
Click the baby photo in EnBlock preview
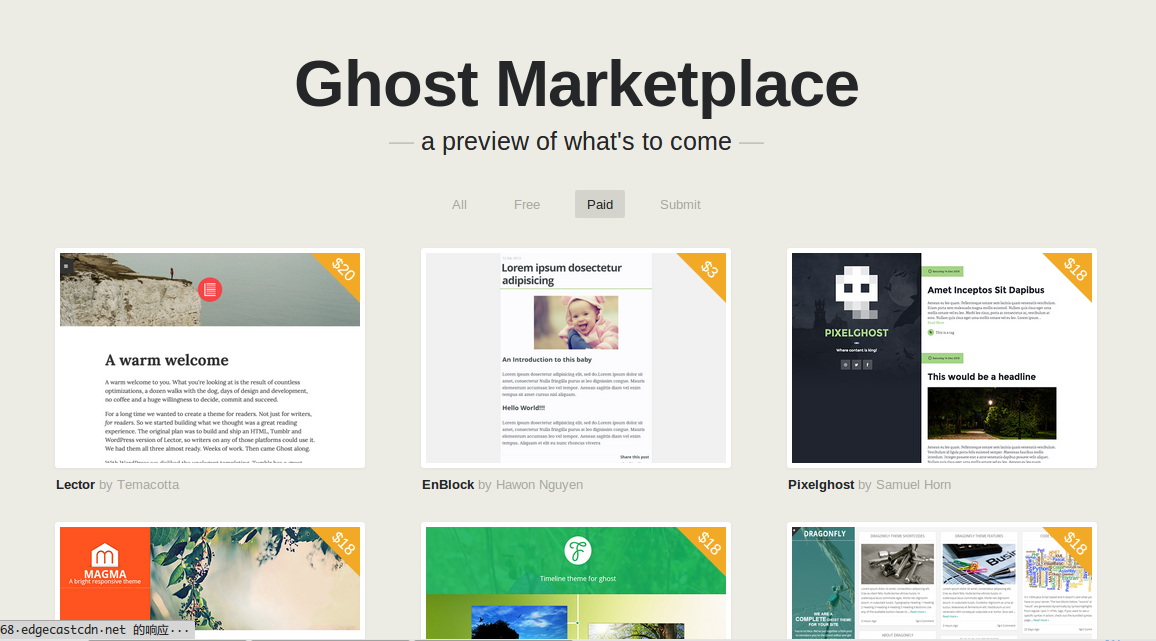pos(576,322)
